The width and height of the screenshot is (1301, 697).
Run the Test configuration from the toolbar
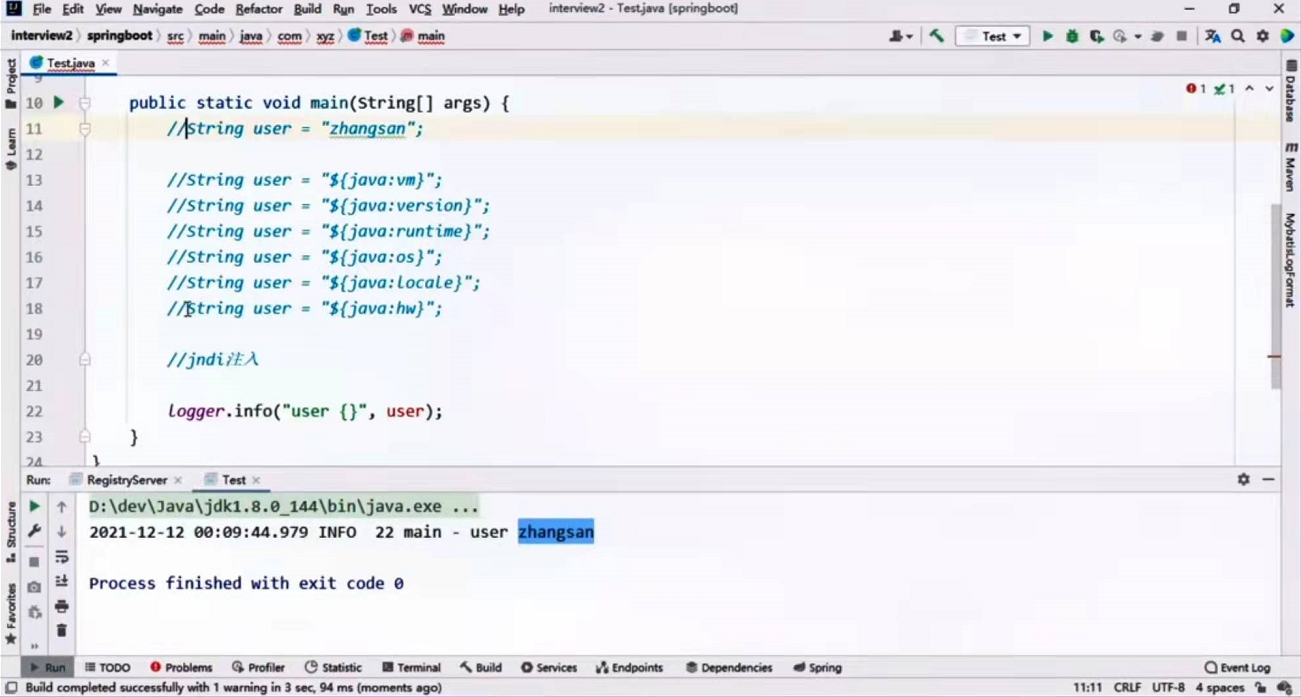click(x=1047, y=36)
